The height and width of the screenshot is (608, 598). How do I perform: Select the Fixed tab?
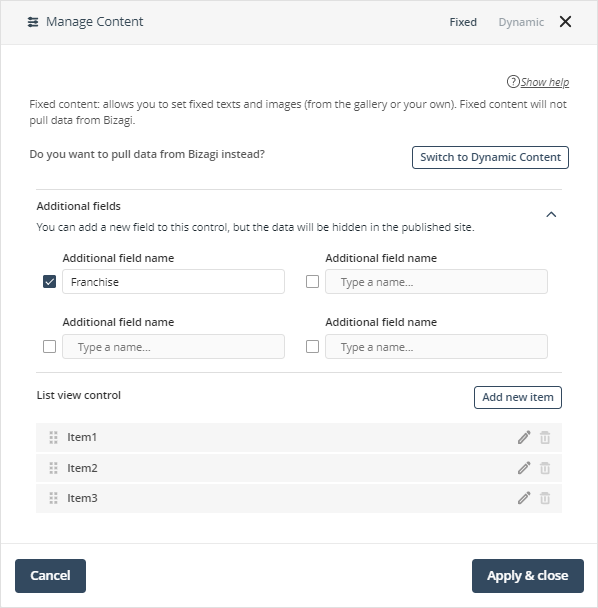point(463,22)
